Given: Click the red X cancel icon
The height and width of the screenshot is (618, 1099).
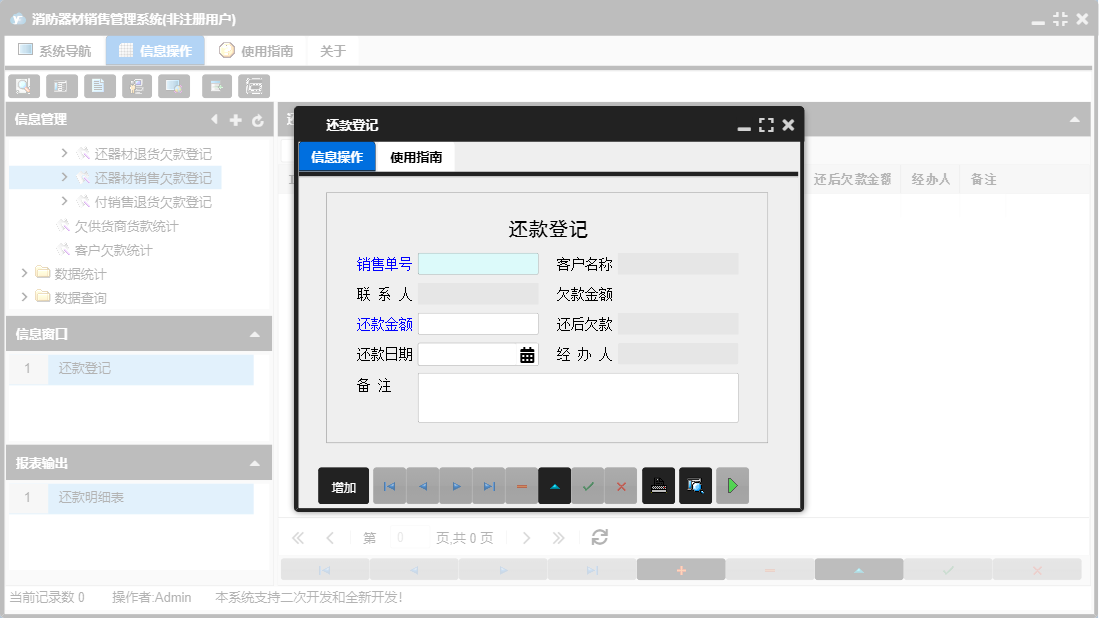Looking at the screenshot, I should point(622,485).
